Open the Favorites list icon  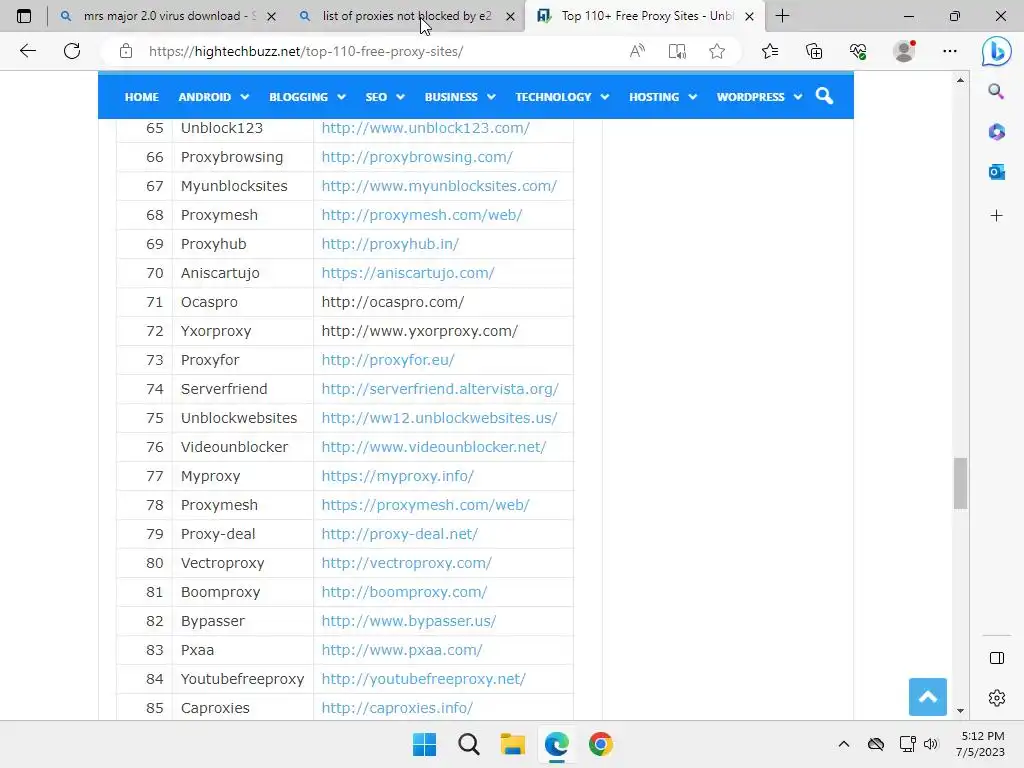pyautogui.click(x=770, y=51)
